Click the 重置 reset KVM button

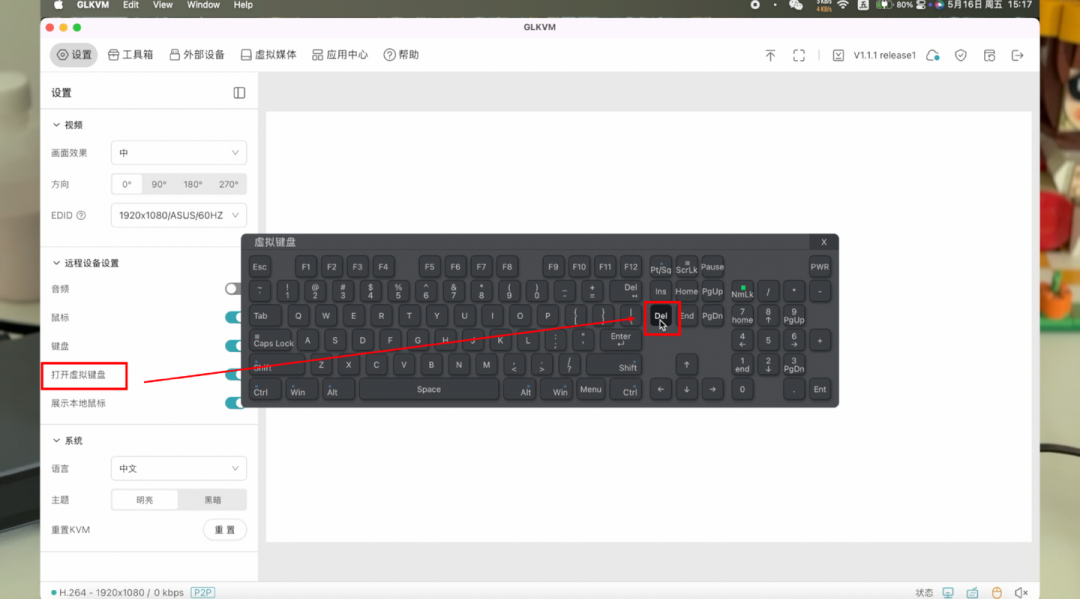[x=225, y=530]
